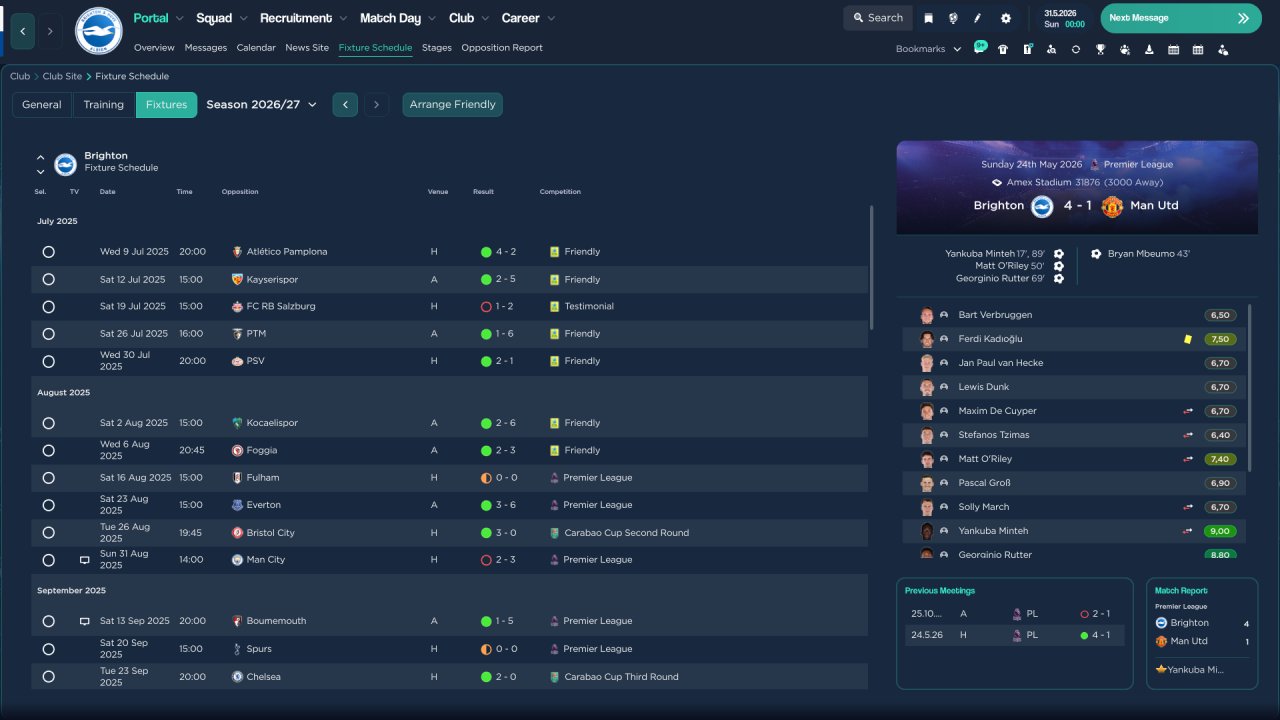Select the Chelsea fixture radio button
The height and width of the screenshot is (720, 1280).
(x=48, y=677)
